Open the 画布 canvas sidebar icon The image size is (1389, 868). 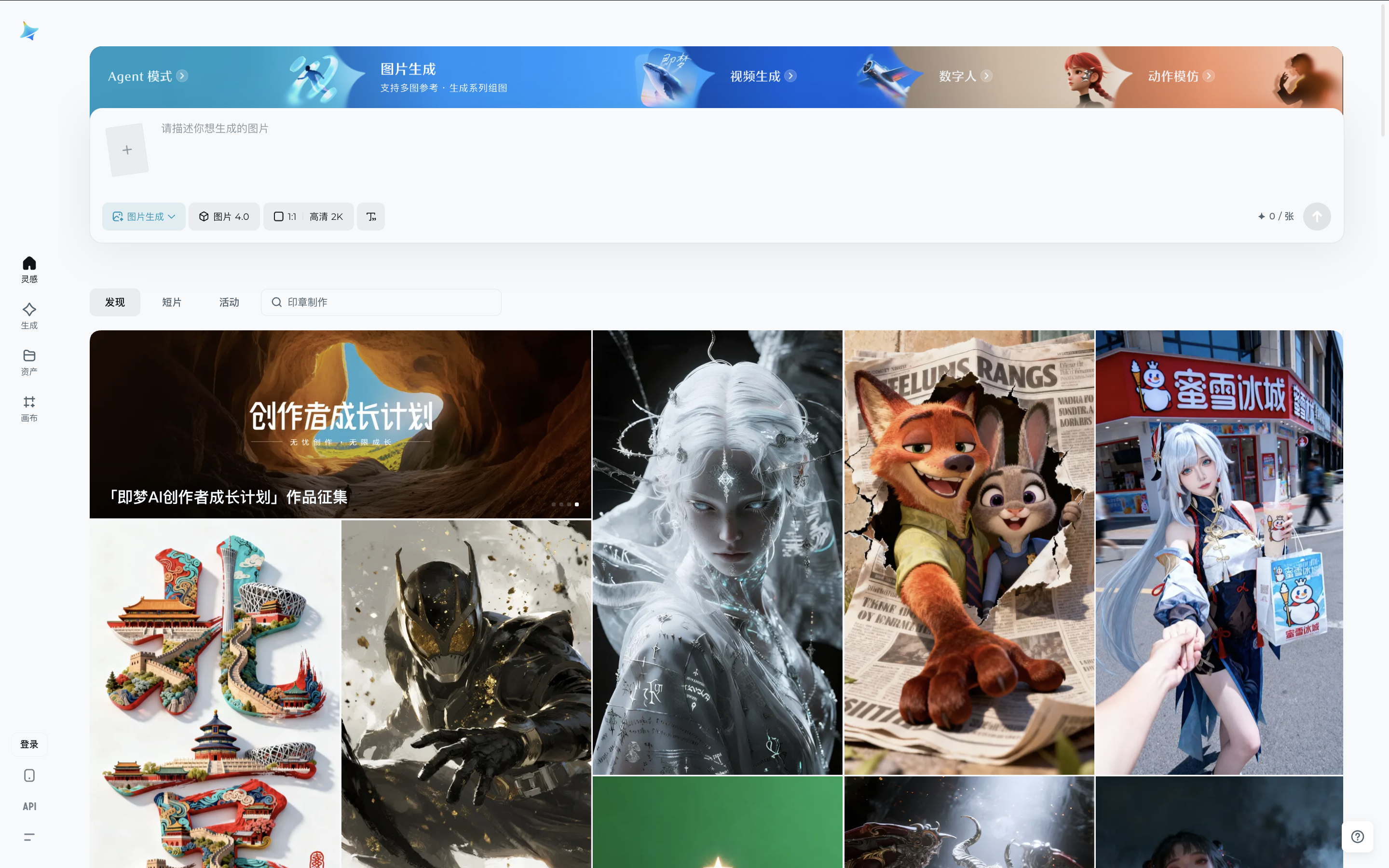point(29,408)
